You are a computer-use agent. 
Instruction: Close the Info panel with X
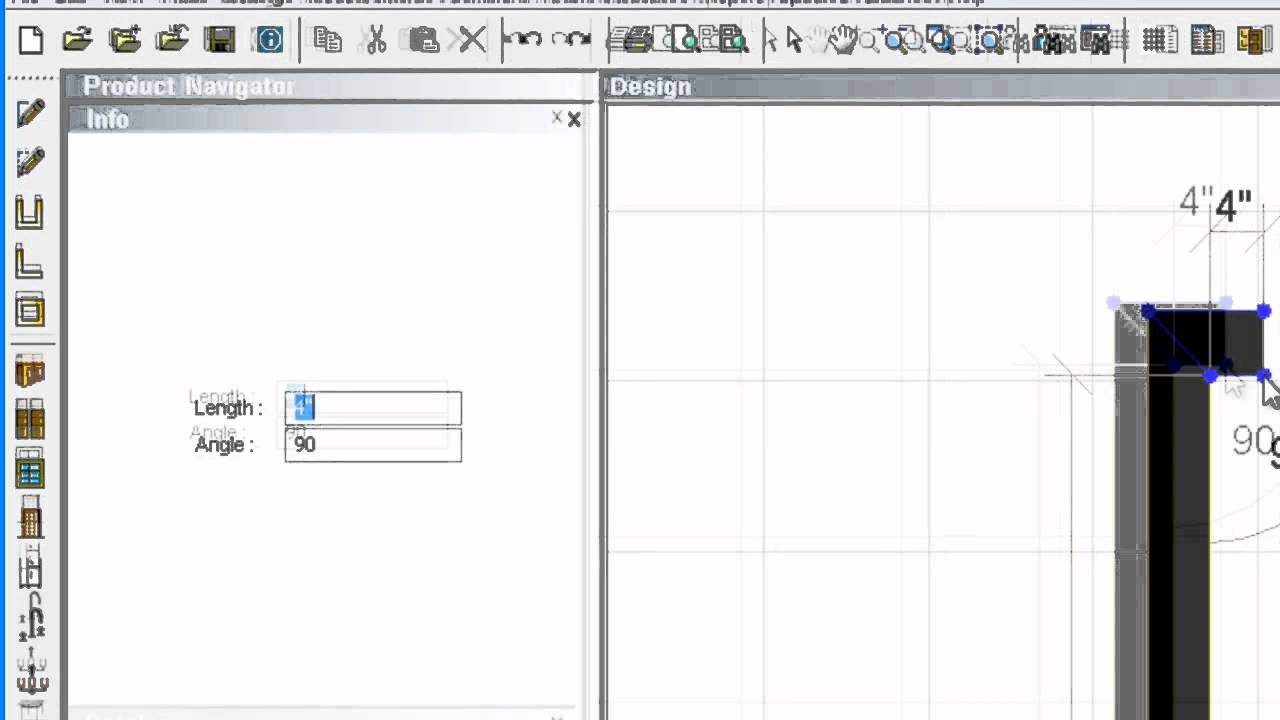[x=574, y=120]
